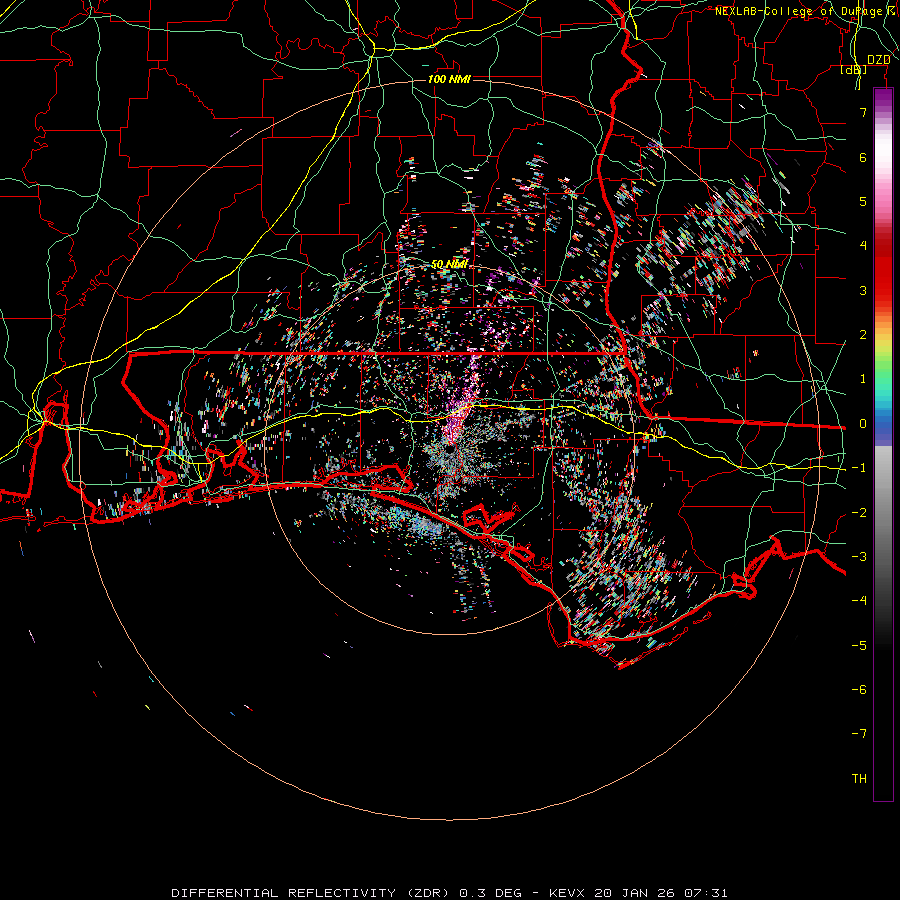Click the 5 value on the color scale
Image resolution: width=900 pixels, height=900 pixels.
[863, 201]
